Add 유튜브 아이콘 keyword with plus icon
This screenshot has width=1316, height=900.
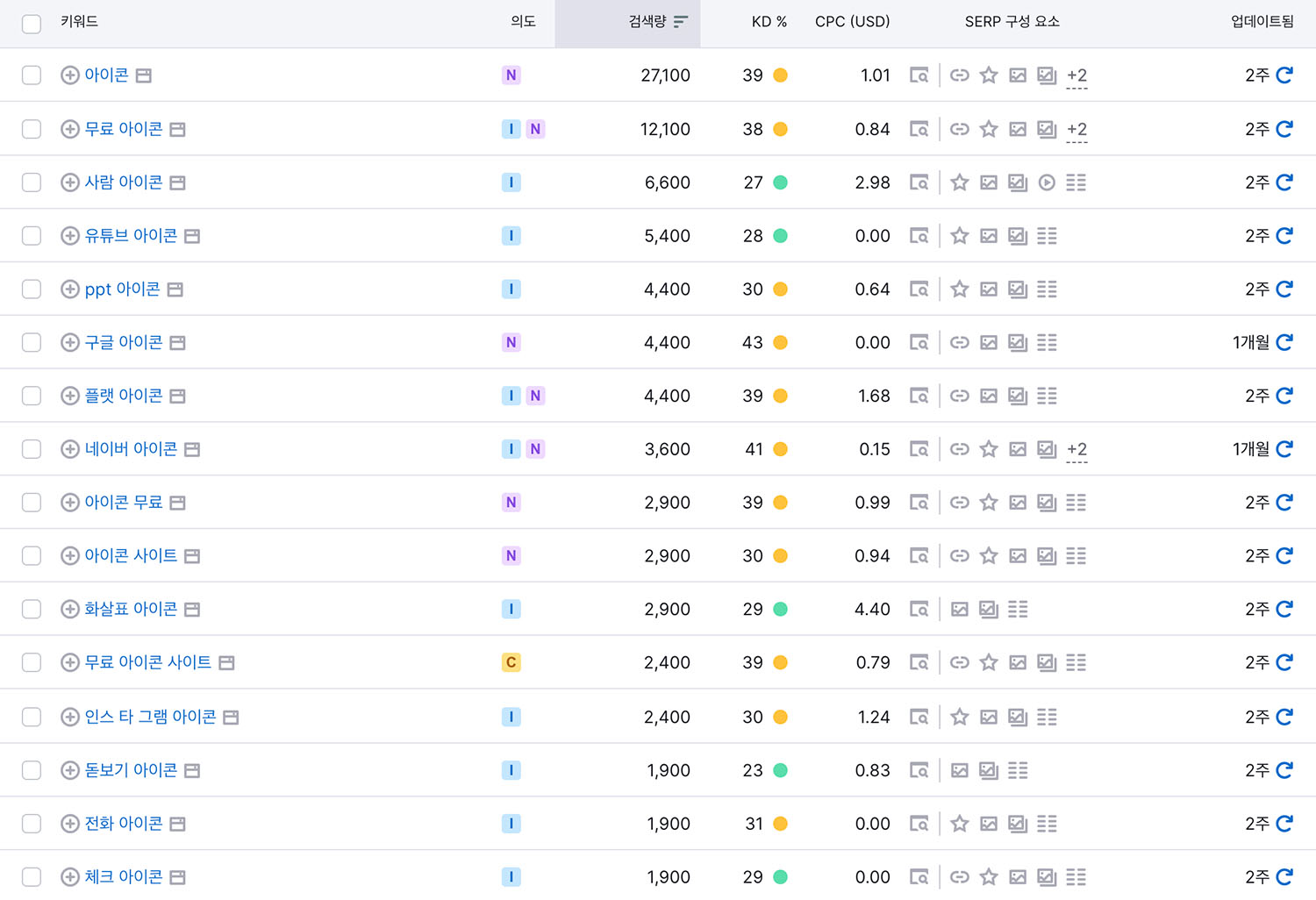point(70,236)
